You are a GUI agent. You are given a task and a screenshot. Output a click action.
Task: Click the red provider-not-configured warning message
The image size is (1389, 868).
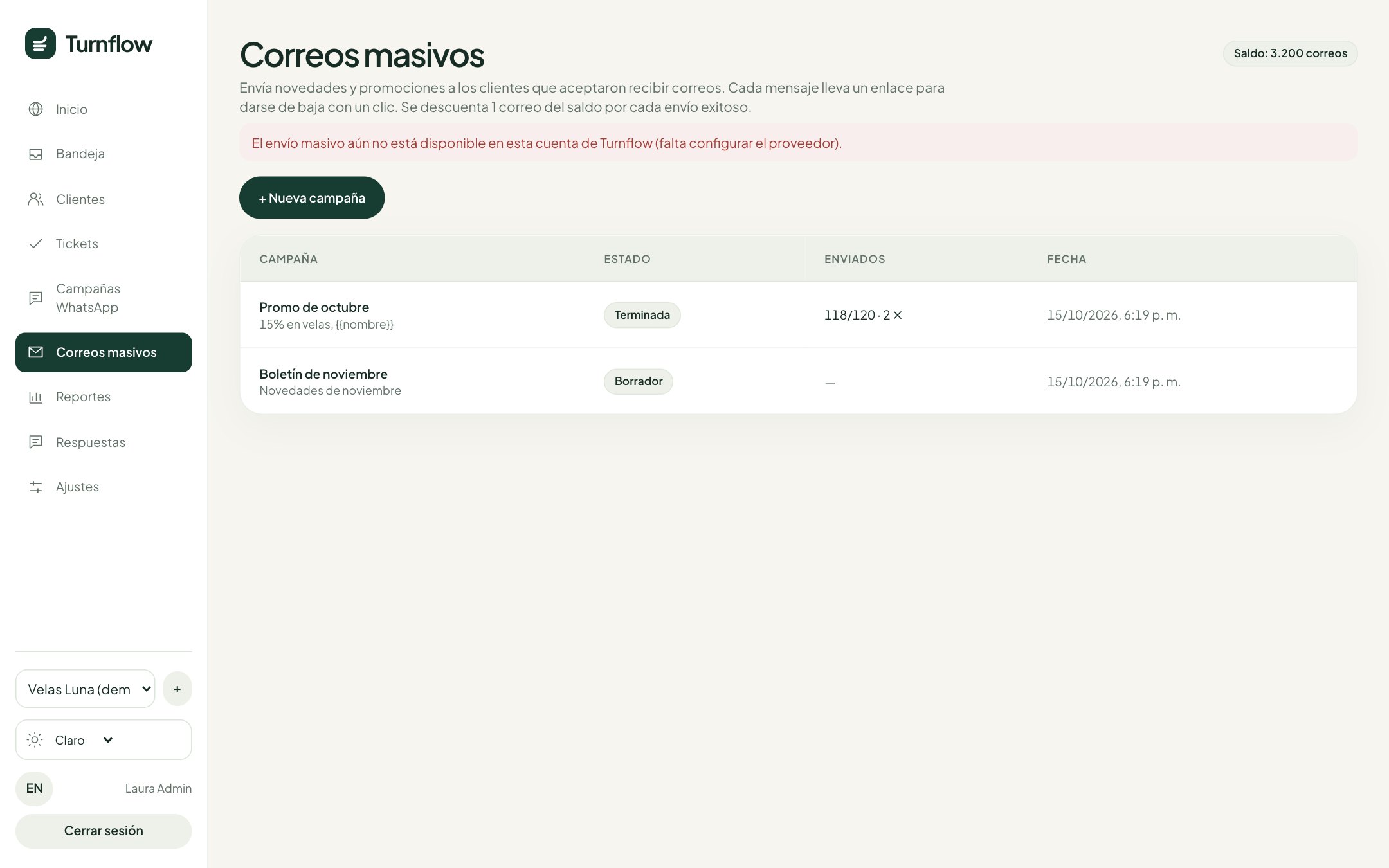pyautogui.click(x=798, y=143)
